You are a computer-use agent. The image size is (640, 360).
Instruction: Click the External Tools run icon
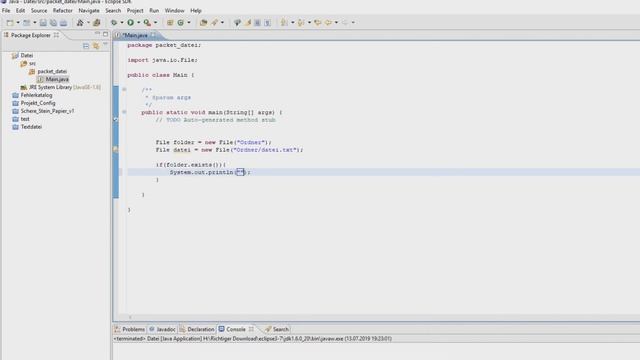pyautogui.click(x=147, y=23)
